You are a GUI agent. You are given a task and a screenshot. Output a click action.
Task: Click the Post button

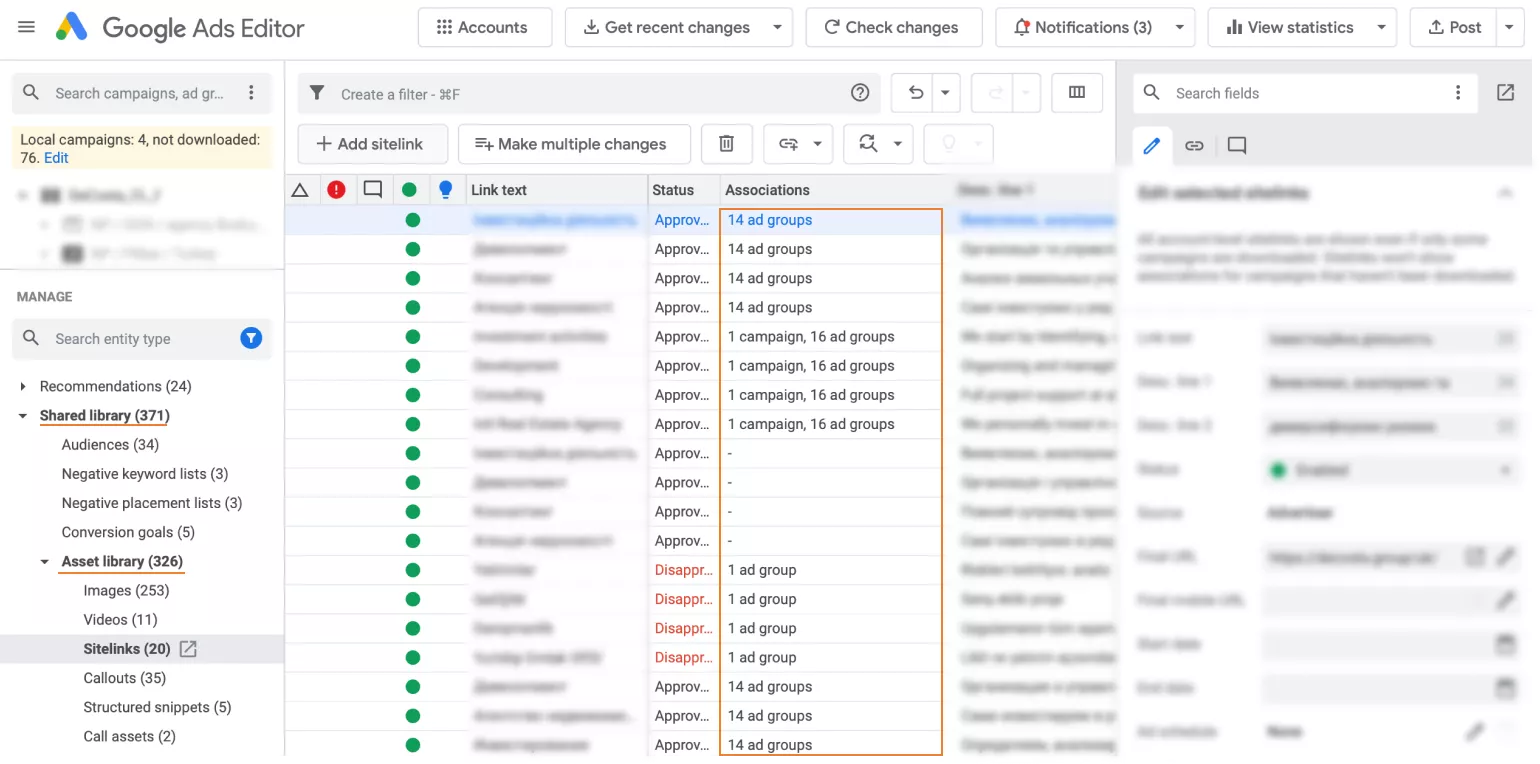coord(1454,27)
